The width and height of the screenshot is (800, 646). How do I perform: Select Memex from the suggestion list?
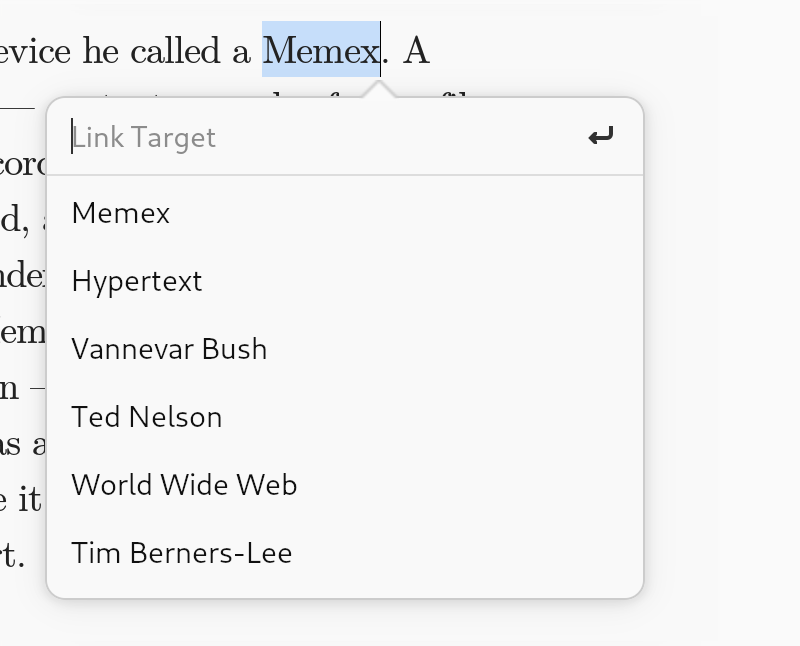[121, 213]
